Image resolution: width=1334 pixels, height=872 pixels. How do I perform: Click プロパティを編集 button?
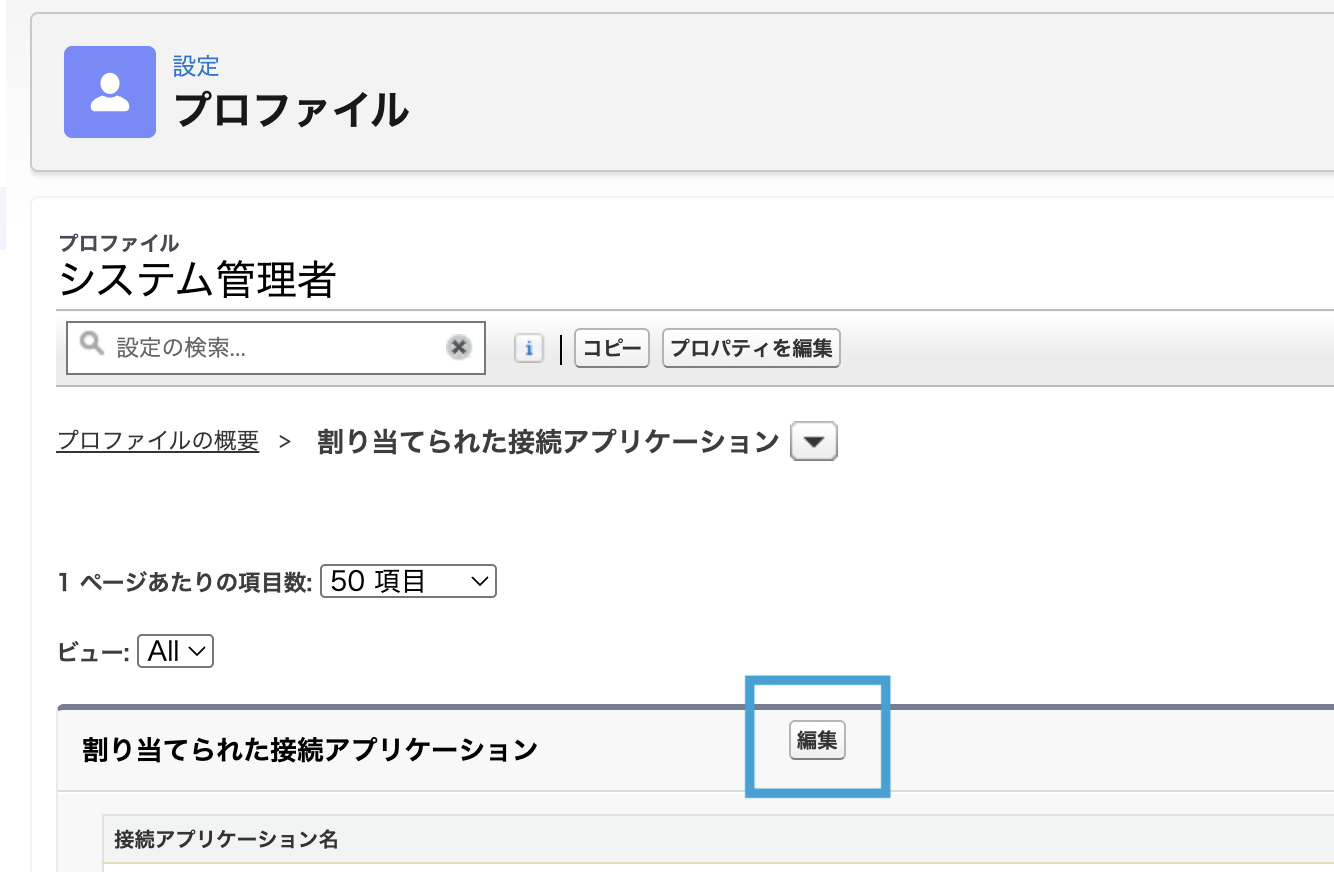click(x=751, y=348)
